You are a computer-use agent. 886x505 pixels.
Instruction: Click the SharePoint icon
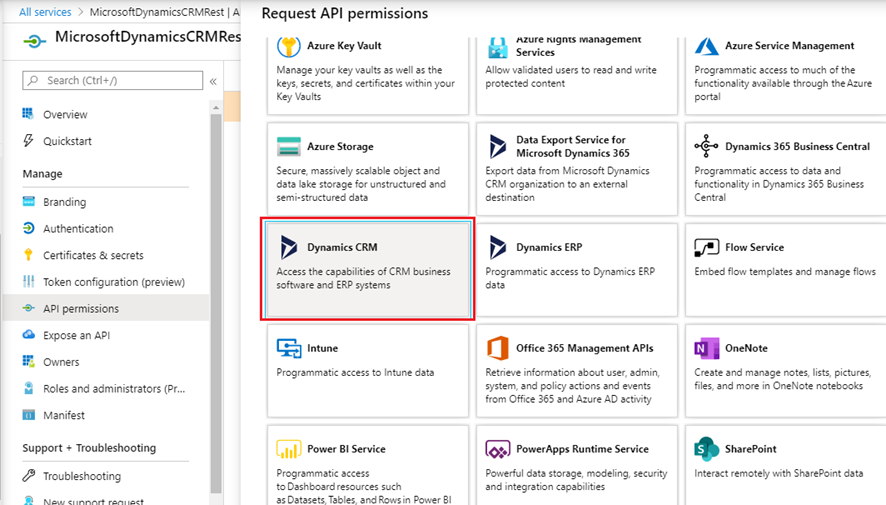[x=706, y=449]
